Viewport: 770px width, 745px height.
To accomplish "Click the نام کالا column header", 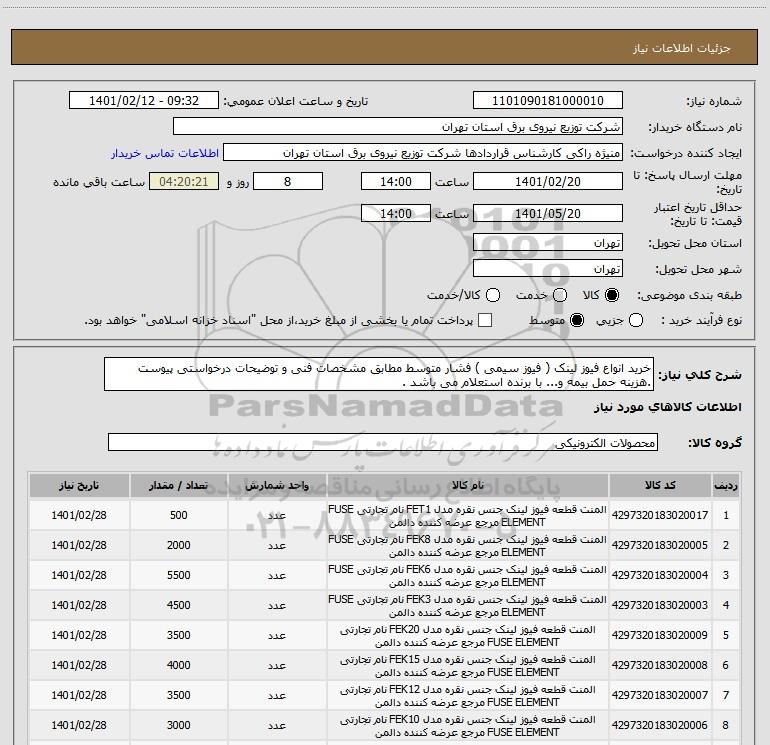I will (468, 485).
